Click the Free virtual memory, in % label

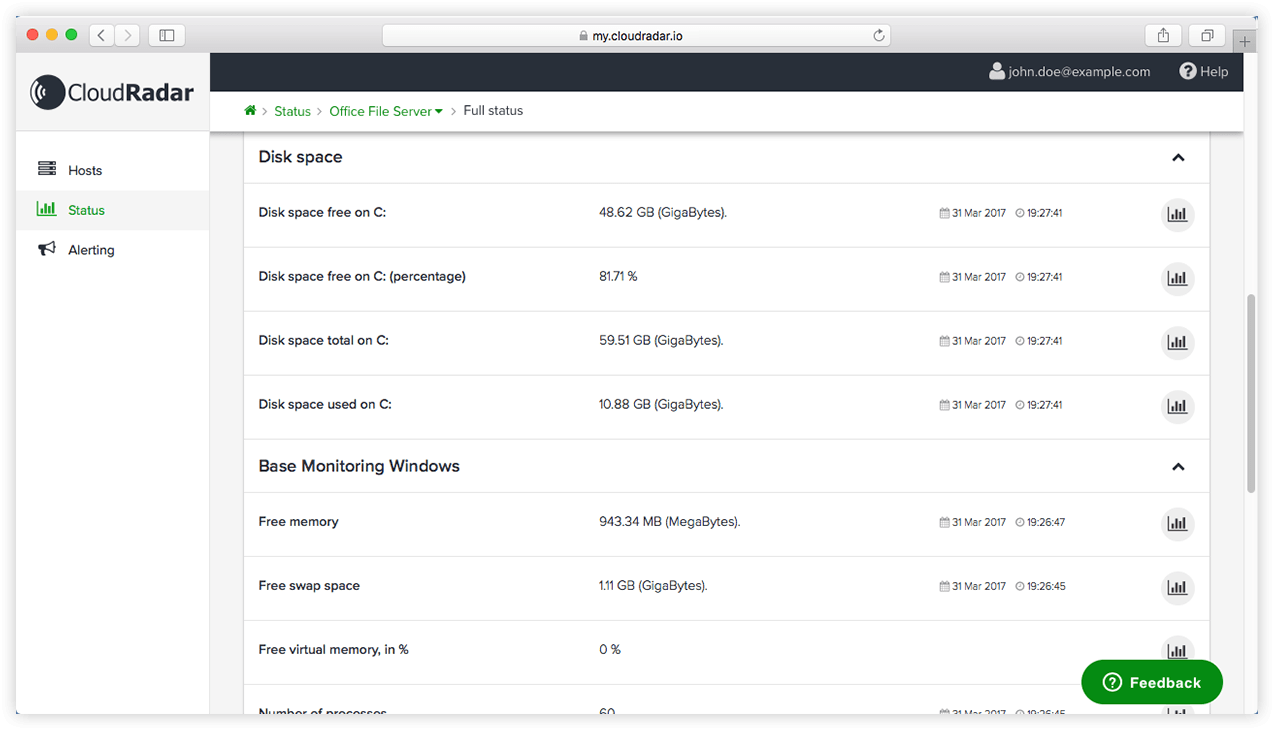333,649
